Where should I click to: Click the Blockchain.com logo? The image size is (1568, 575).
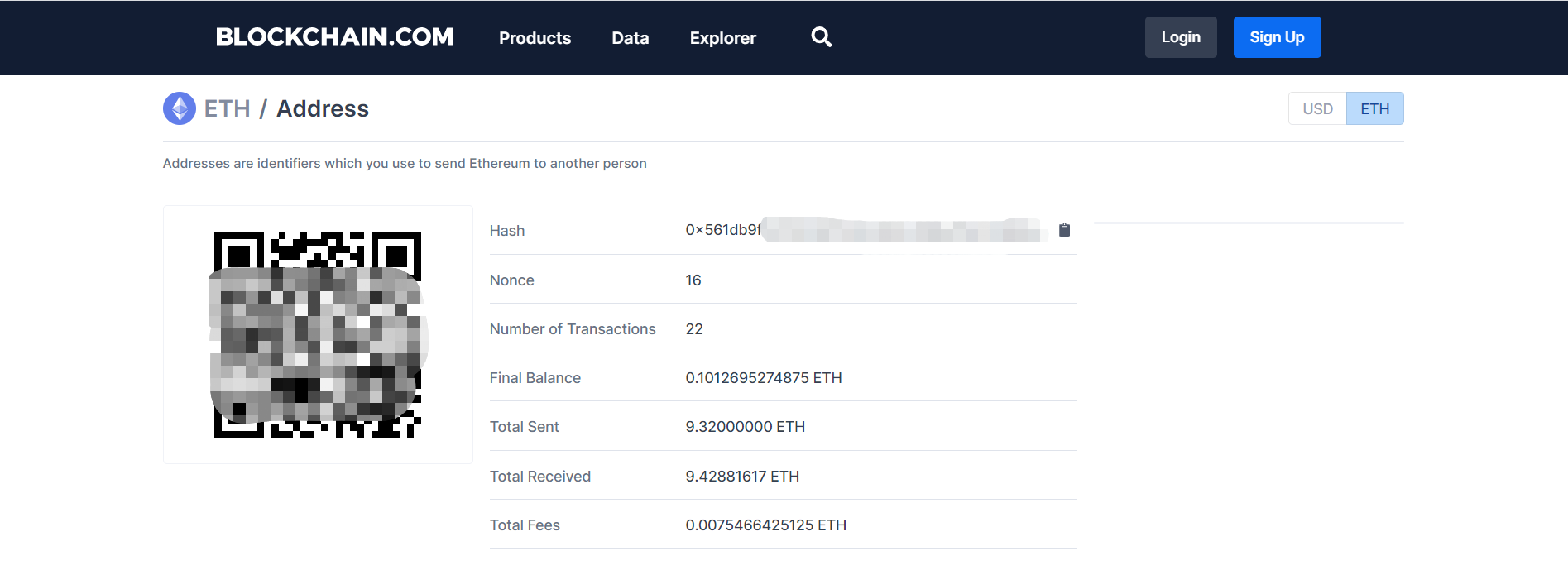pyautogui.click(x=334, y=37)
